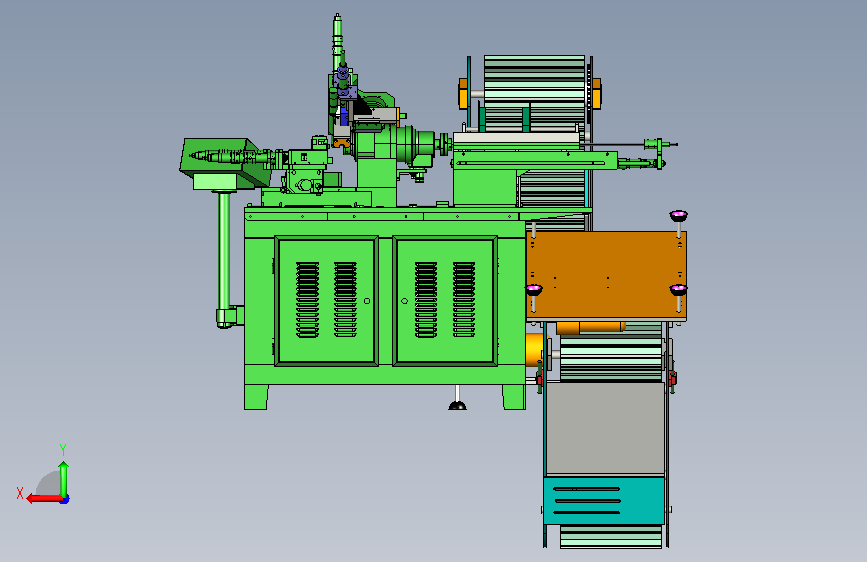Select the right support foot of the machine base
Image resolution: width=867 pixels, height=562 pixels.
point(514,397)
